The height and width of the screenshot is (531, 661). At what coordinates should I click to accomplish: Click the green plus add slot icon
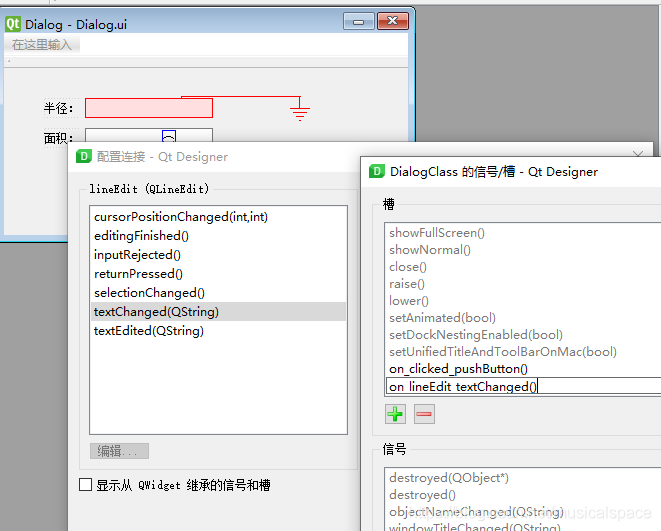tap(395, 414)
